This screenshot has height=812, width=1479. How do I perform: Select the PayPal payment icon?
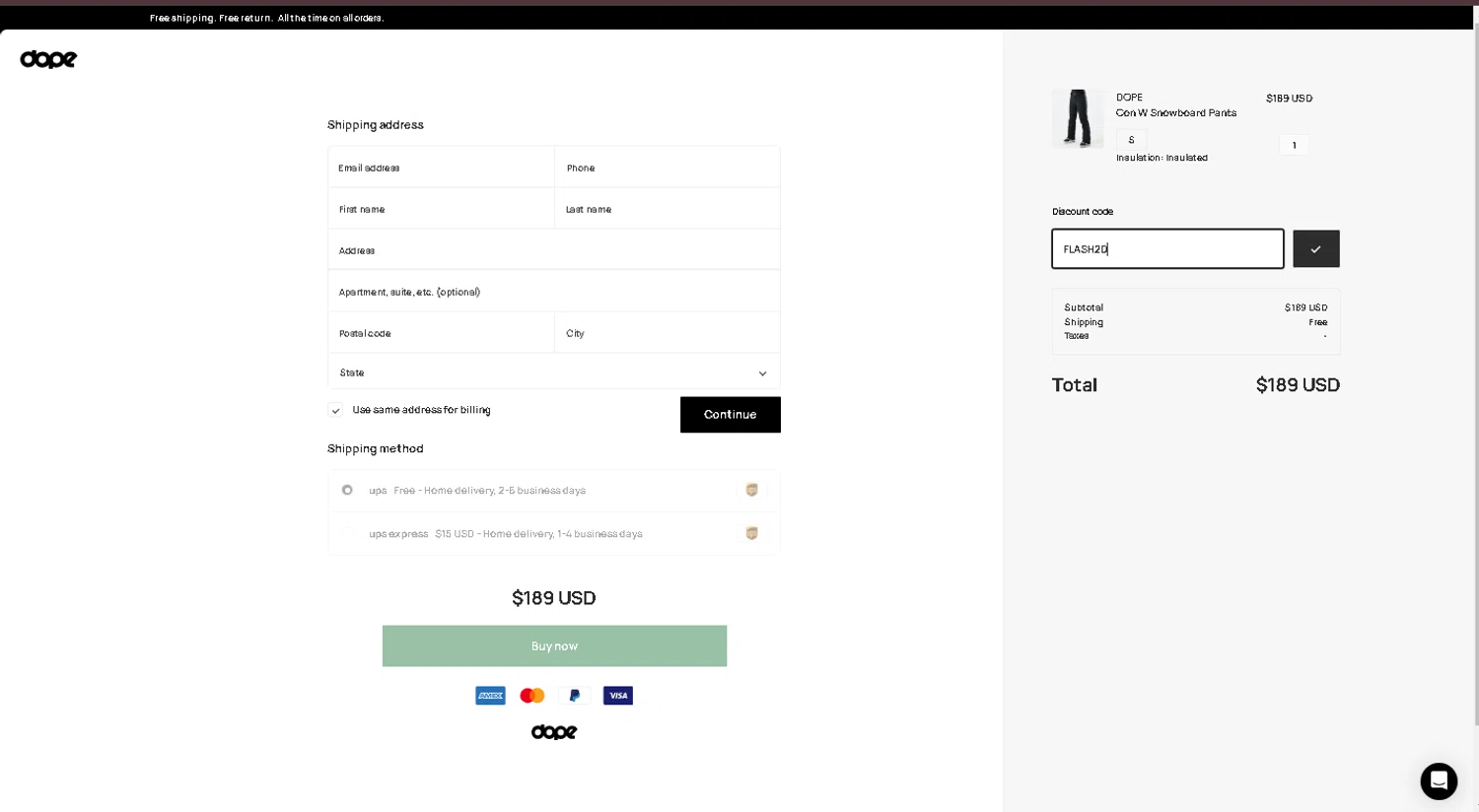coord(575,696)
